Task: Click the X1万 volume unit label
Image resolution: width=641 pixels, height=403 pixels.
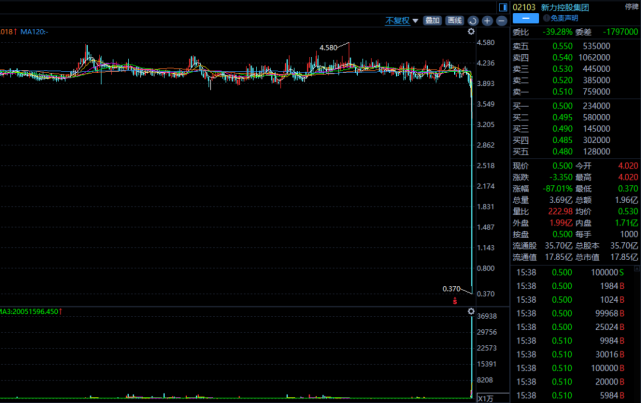Action: pos(485,399)
